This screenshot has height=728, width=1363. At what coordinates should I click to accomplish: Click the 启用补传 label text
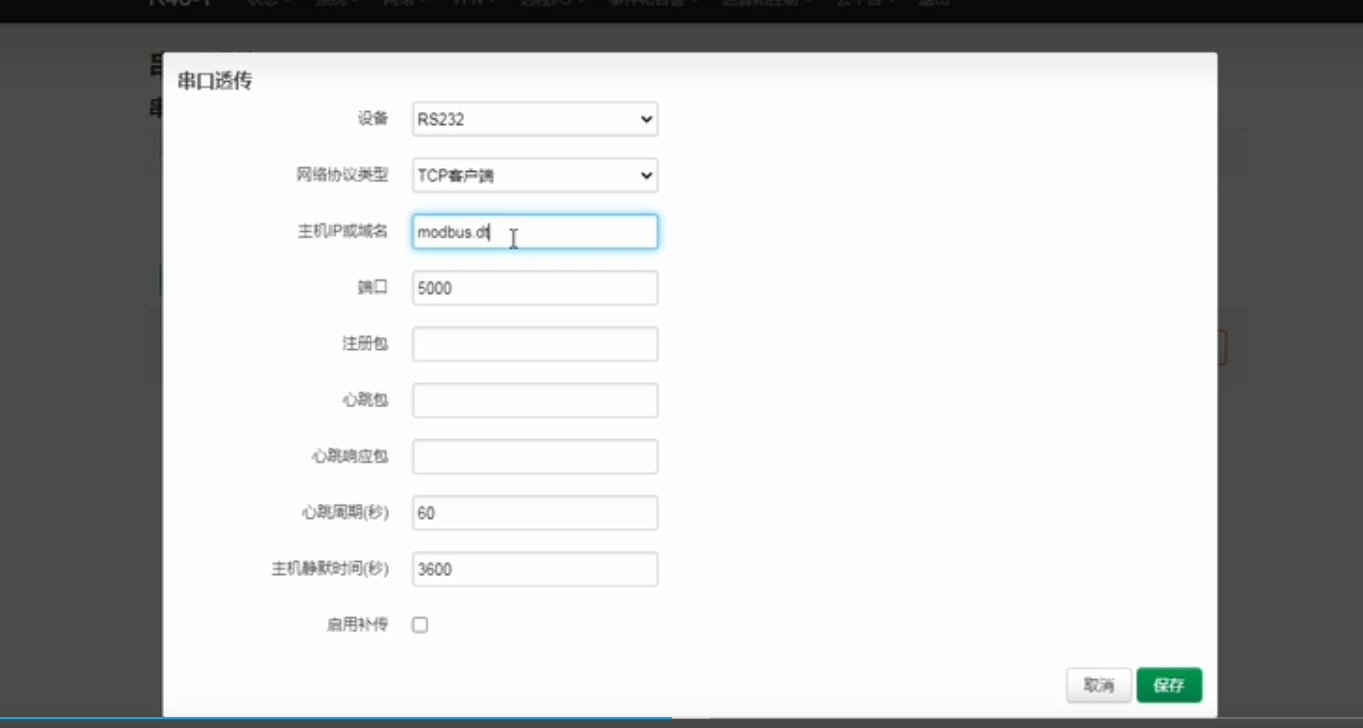(357, 625)
